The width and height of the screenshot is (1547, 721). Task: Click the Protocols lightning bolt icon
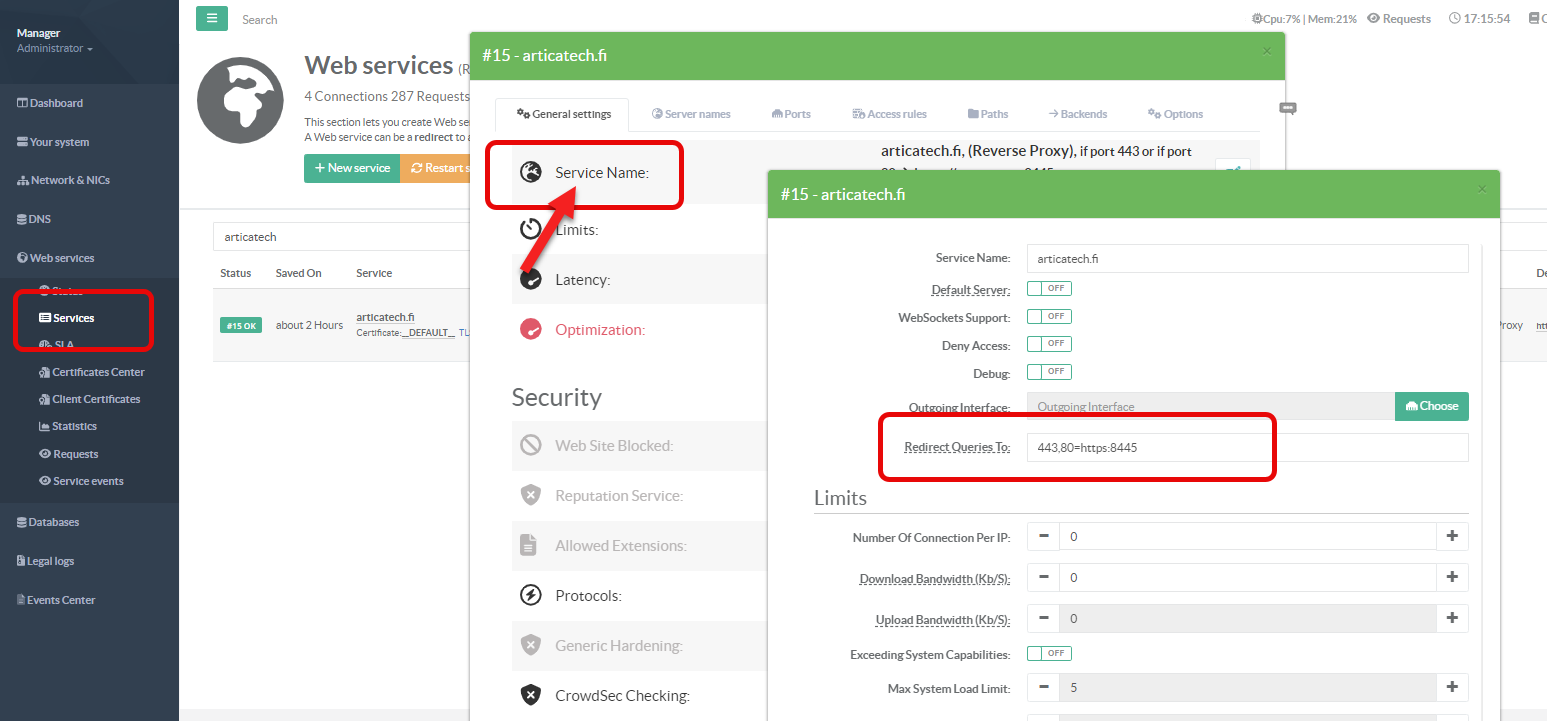pos(531,596)
